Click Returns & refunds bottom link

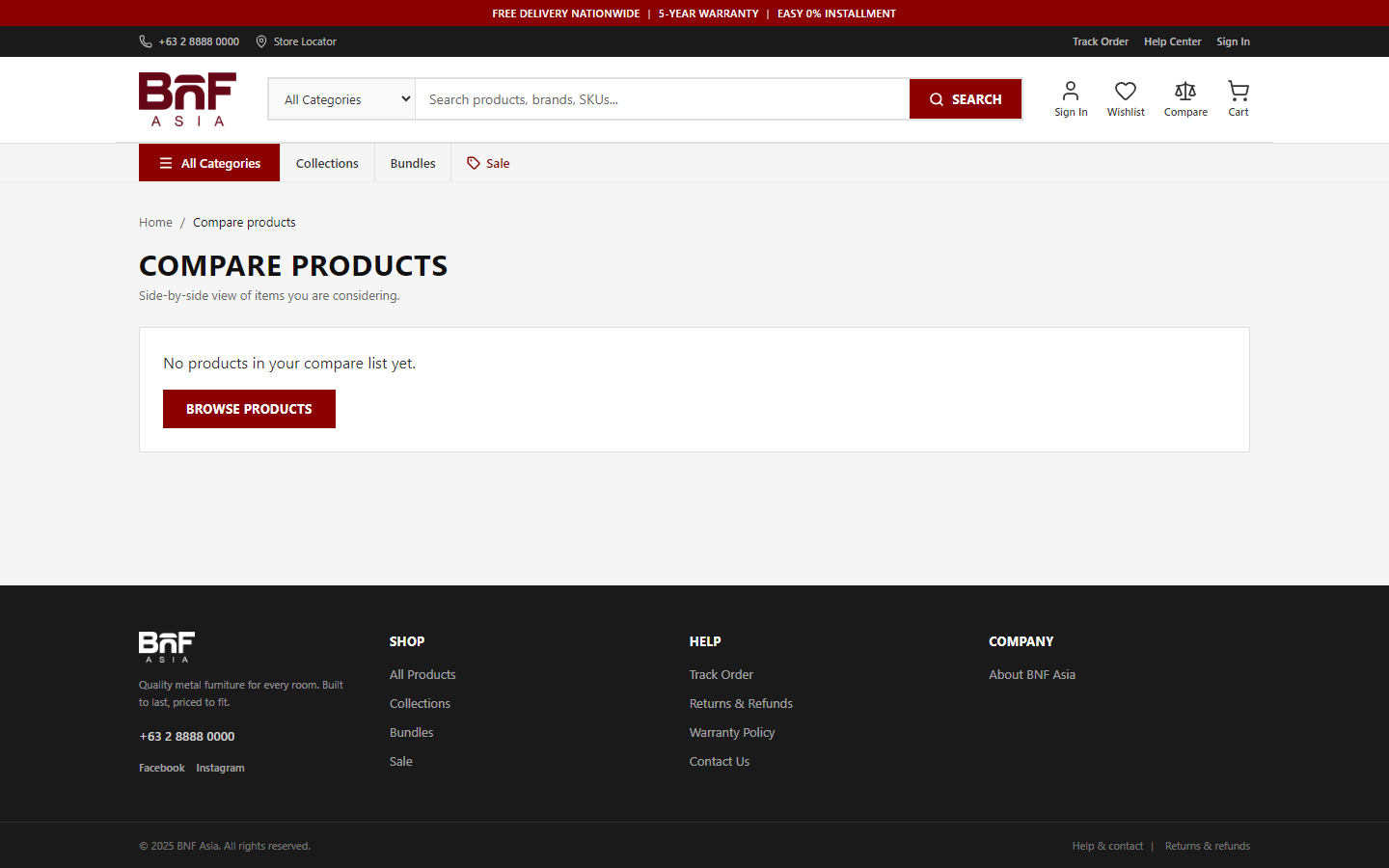[x=1208, y=846]
